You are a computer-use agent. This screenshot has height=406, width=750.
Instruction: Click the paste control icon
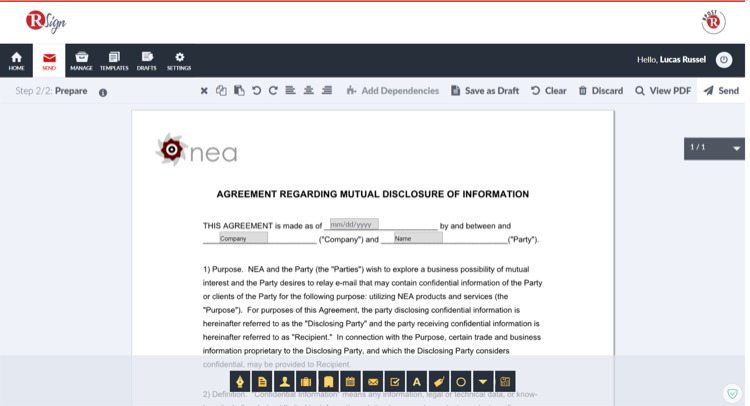(x=239, y=90)
